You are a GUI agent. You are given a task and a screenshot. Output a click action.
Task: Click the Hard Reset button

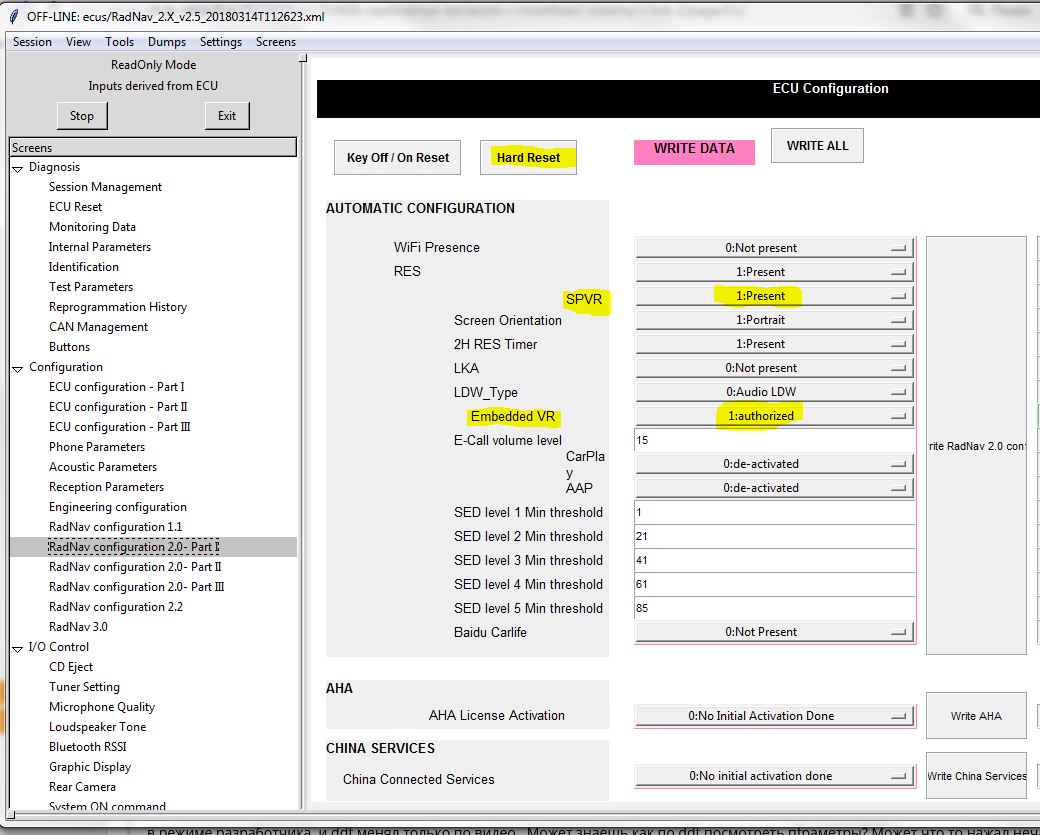pyautogui.click(x=528, y=158)
